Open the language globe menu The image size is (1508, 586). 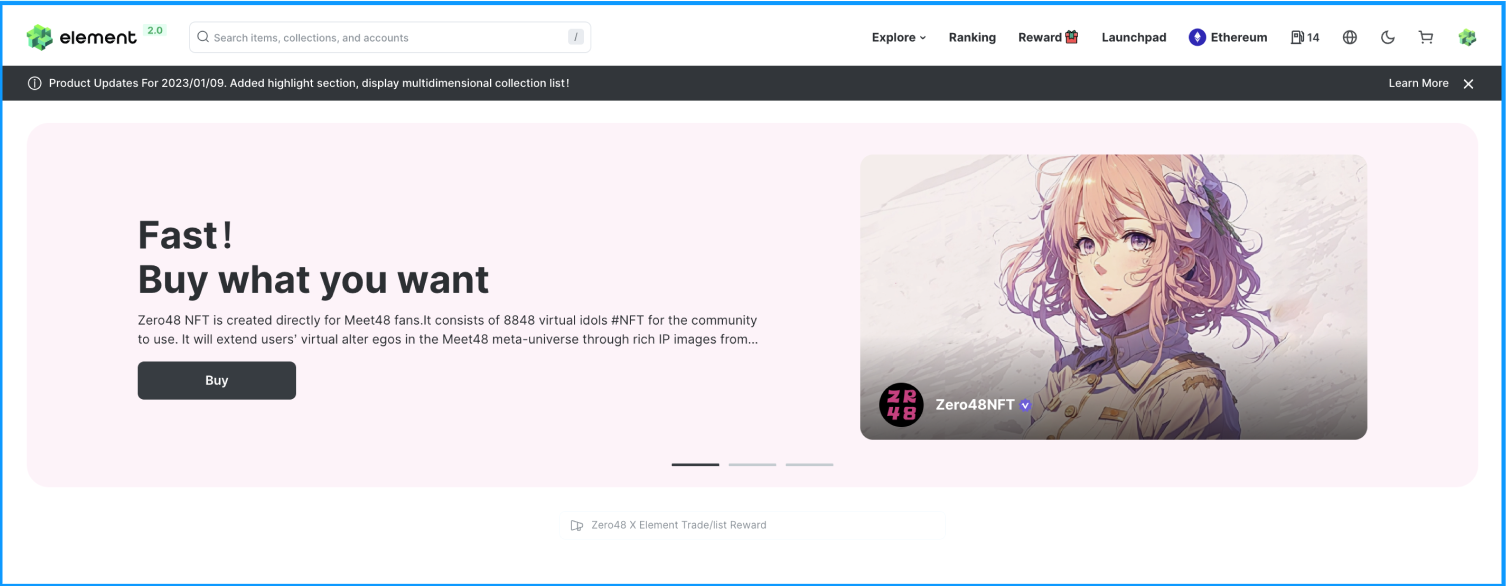1350,37
